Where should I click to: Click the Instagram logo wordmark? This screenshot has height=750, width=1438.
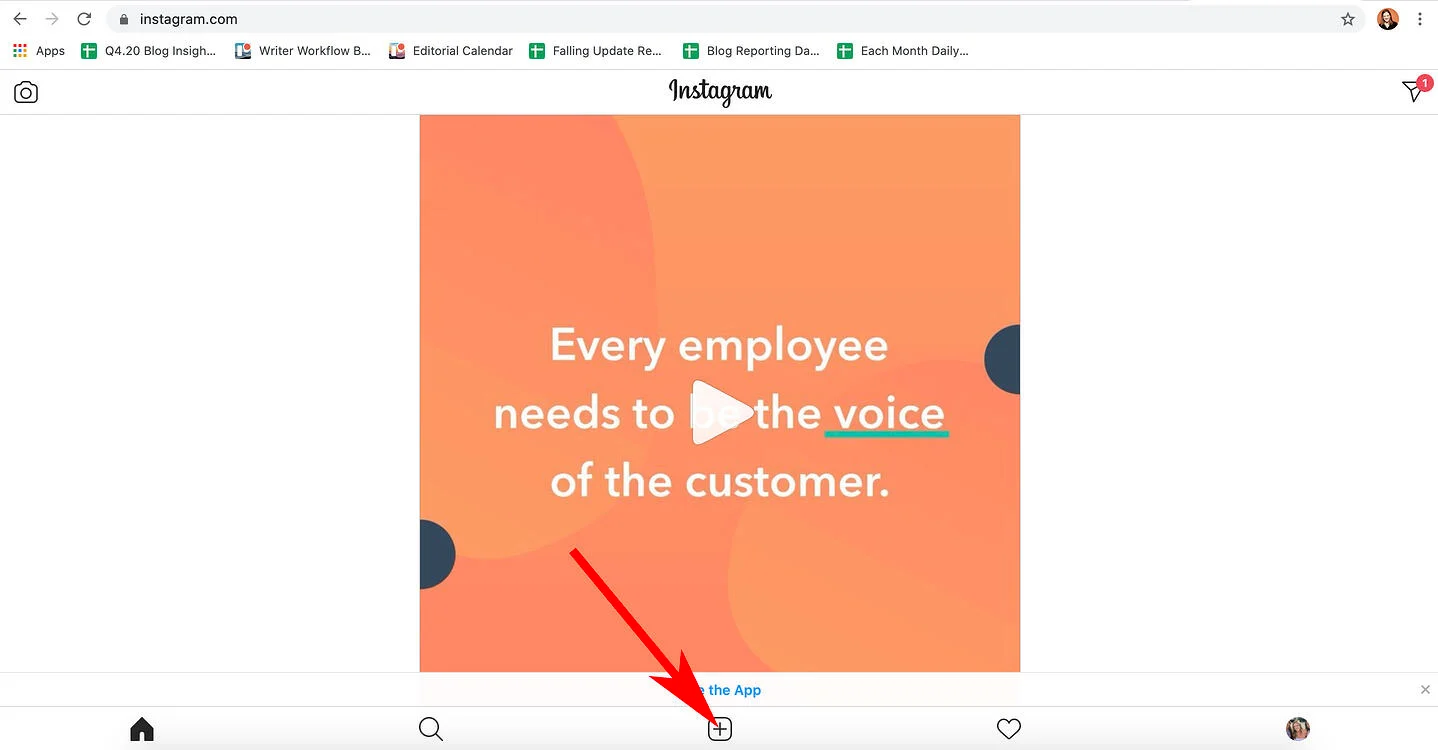coord(720,92)
